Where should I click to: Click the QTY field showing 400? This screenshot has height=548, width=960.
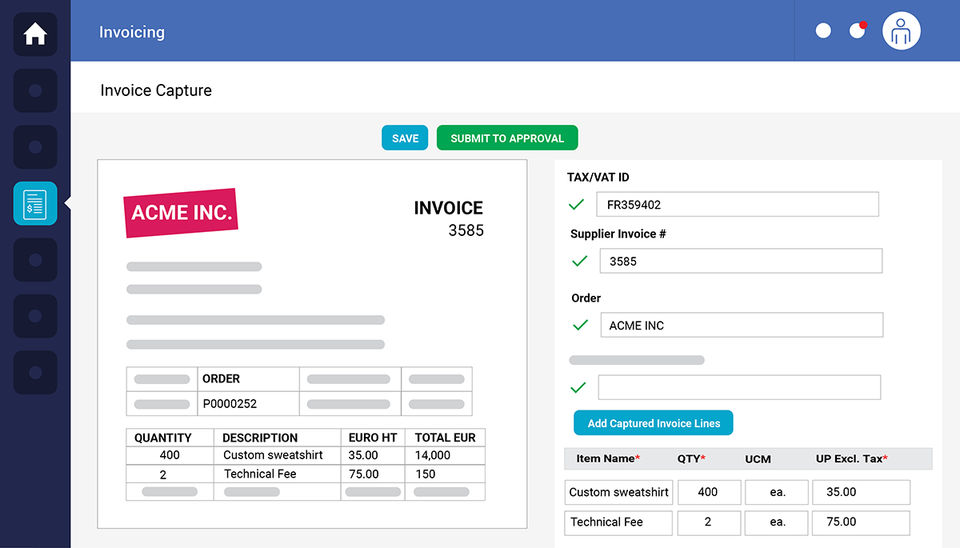pyautogui.click(x=709, y=492)
